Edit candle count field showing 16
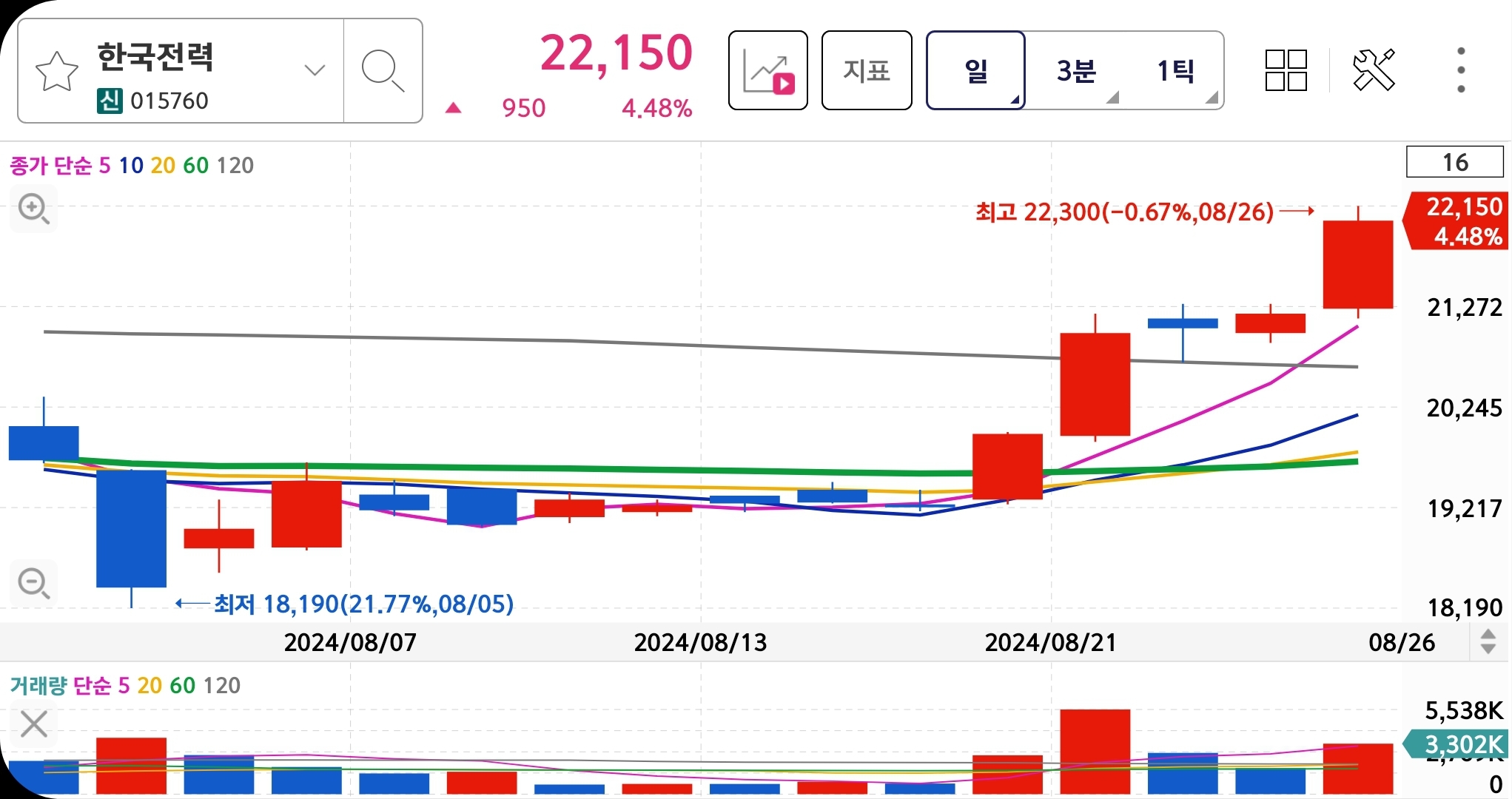Screen dimensions: 1512x799 pos(1454,163)
